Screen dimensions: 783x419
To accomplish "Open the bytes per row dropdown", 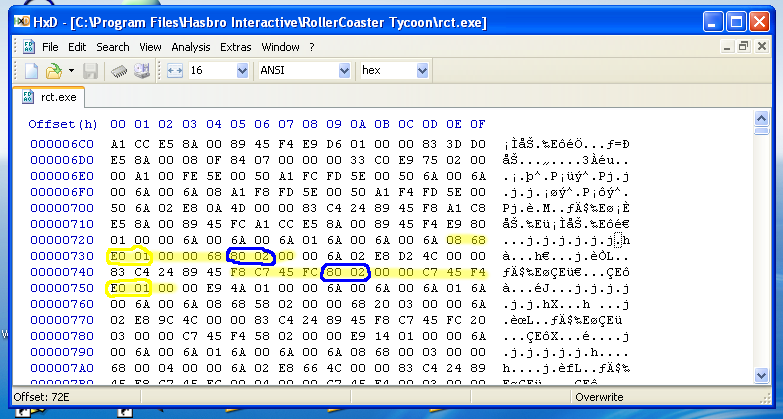I will click(243, 71).
